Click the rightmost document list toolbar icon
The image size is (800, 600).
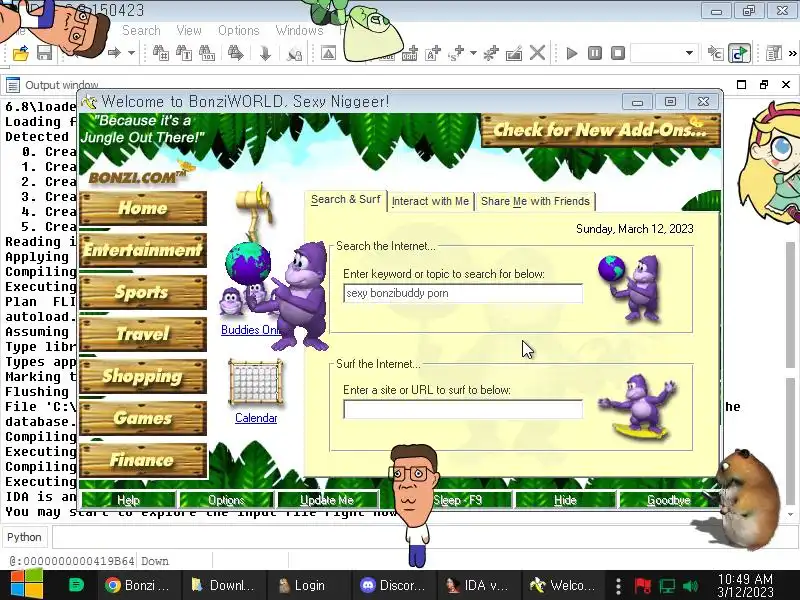(x=773, y=53)
